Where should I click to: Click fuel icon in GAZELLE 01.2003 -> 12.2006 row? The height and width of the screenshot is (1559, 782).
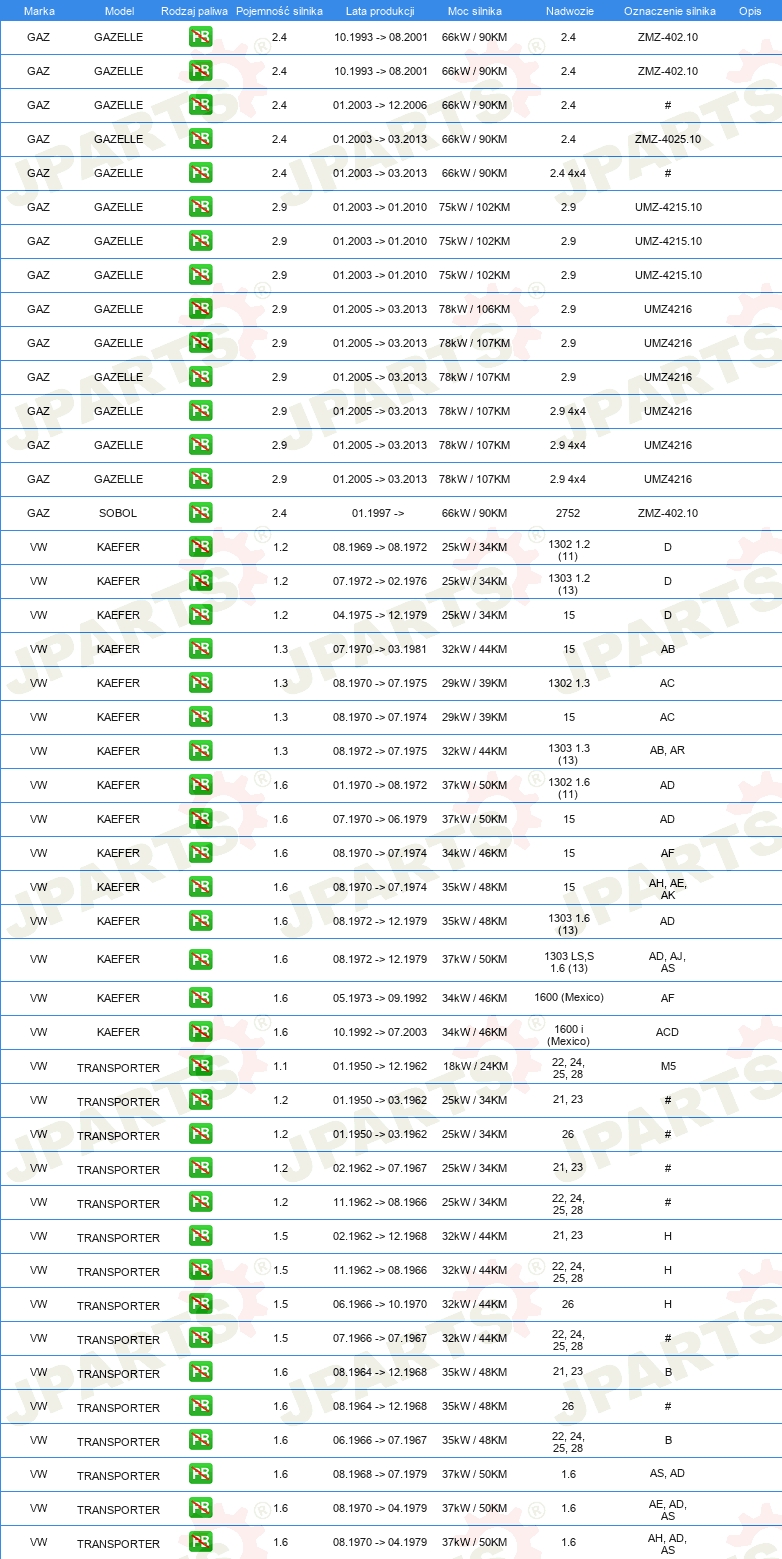coord(200,105)
